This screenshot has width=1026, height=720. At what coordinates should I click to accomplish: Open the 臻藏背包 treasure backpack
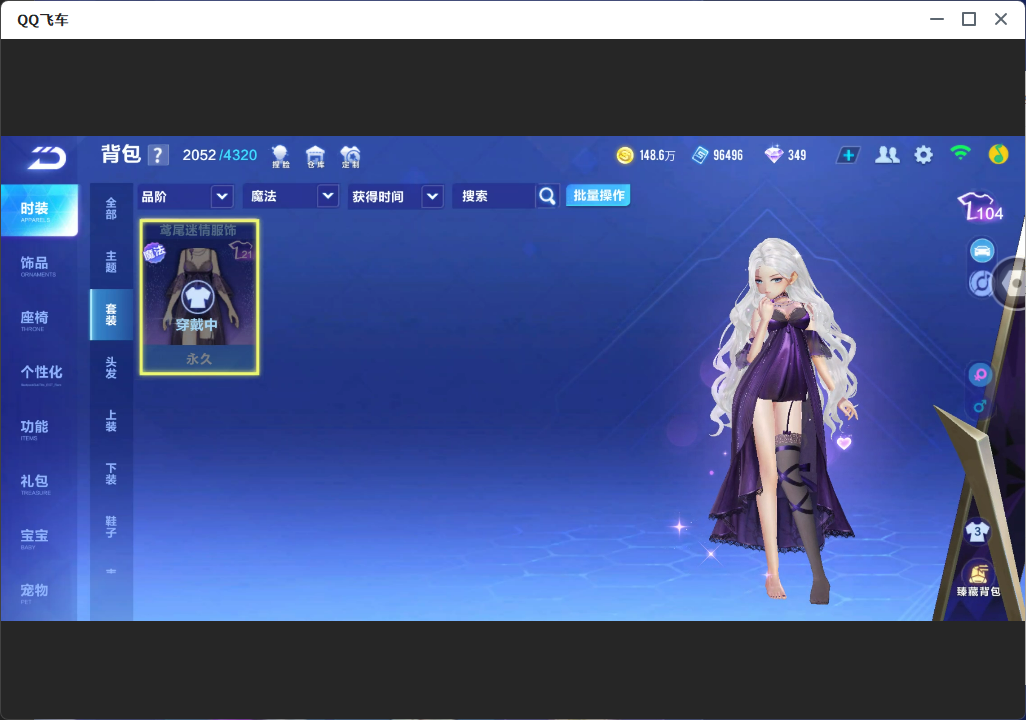pyautogui.click(x=978, y=580)
